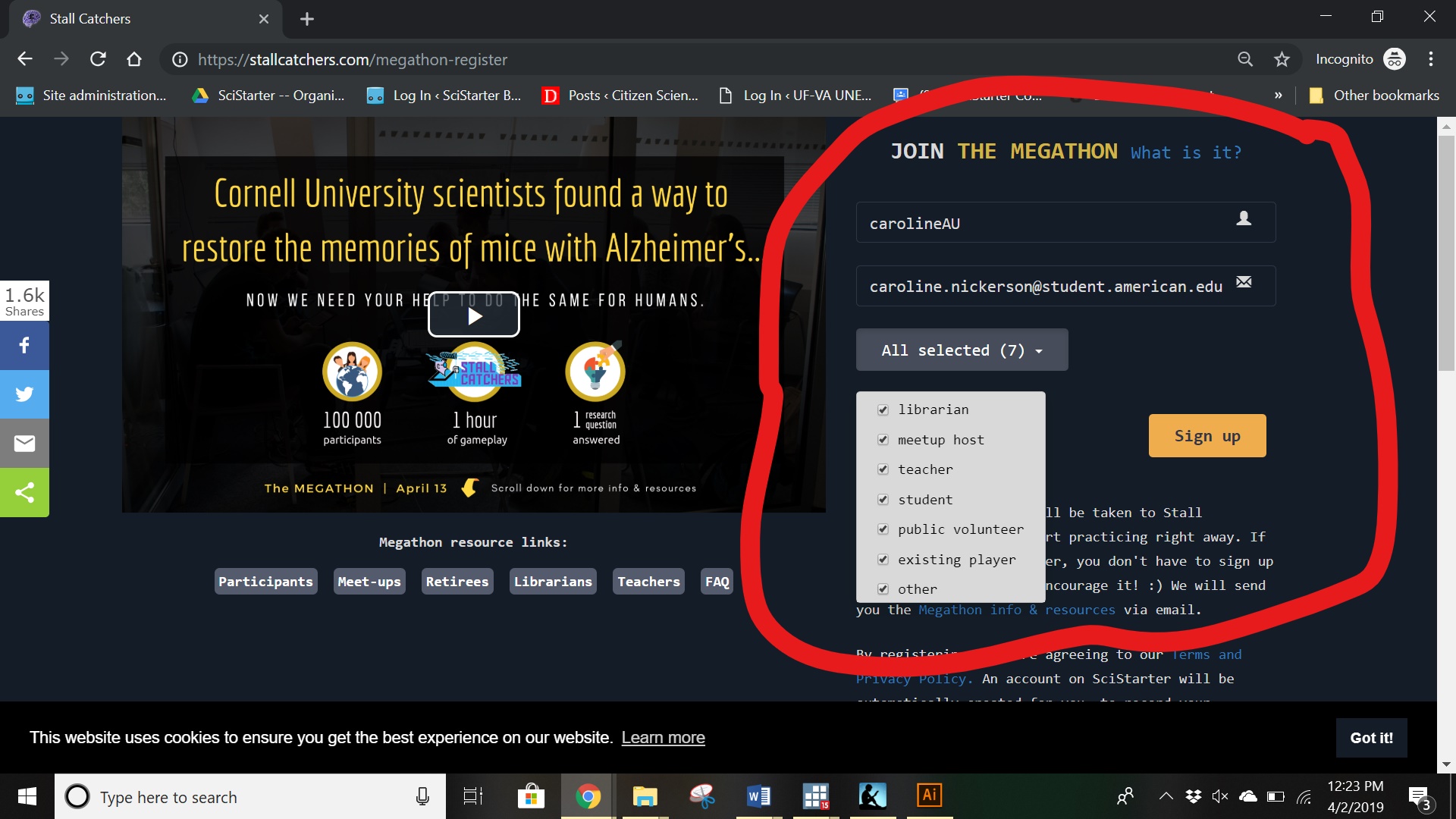1456x819 pixels.
Task: Share page on Twitter
Action: point(24,394)
